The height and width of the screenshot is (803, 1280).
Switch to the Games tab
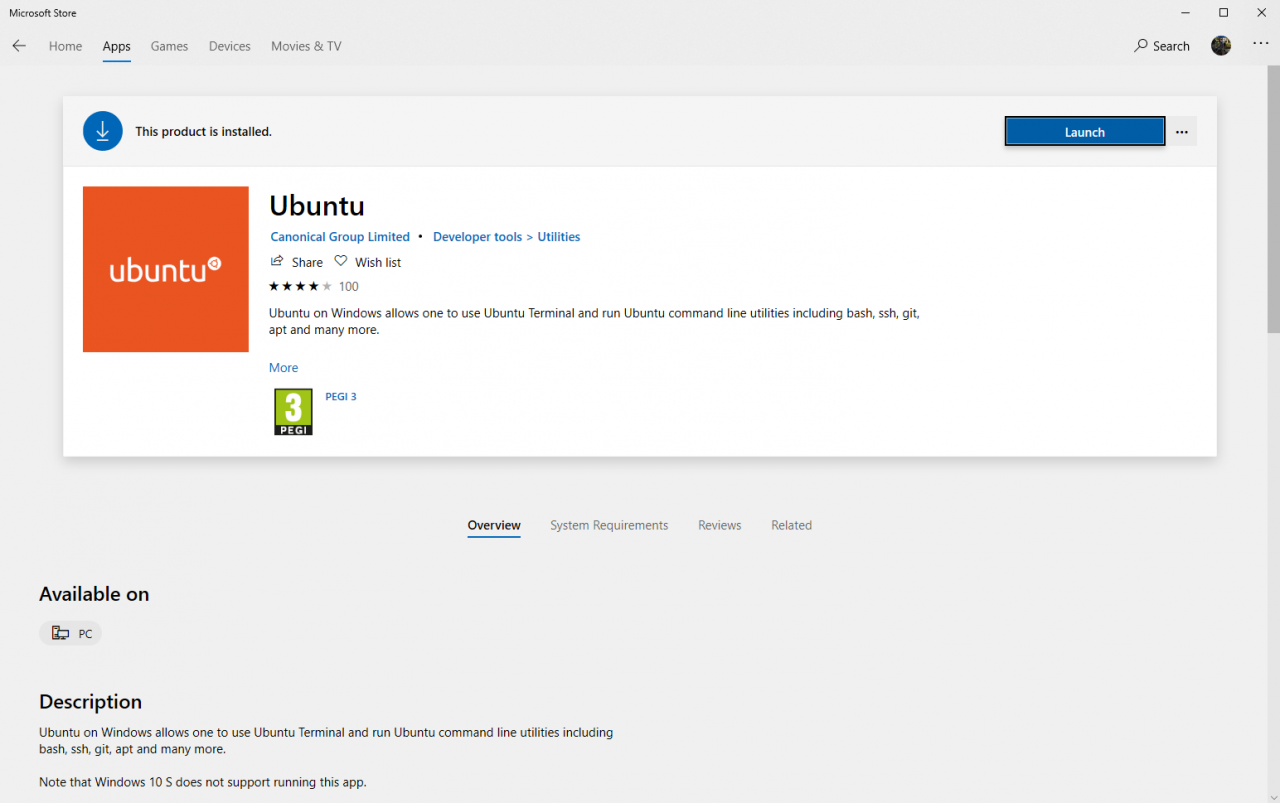point(169,46)
